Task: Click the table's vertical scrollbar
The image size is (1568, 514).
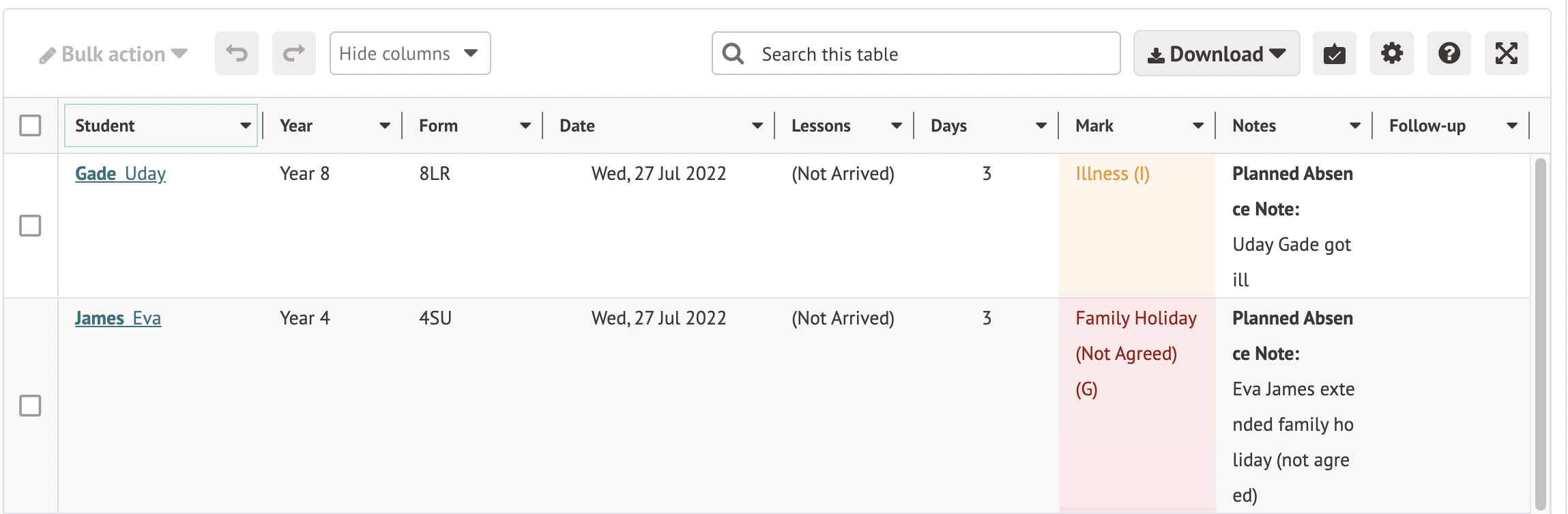Action: coord(1540,334)
